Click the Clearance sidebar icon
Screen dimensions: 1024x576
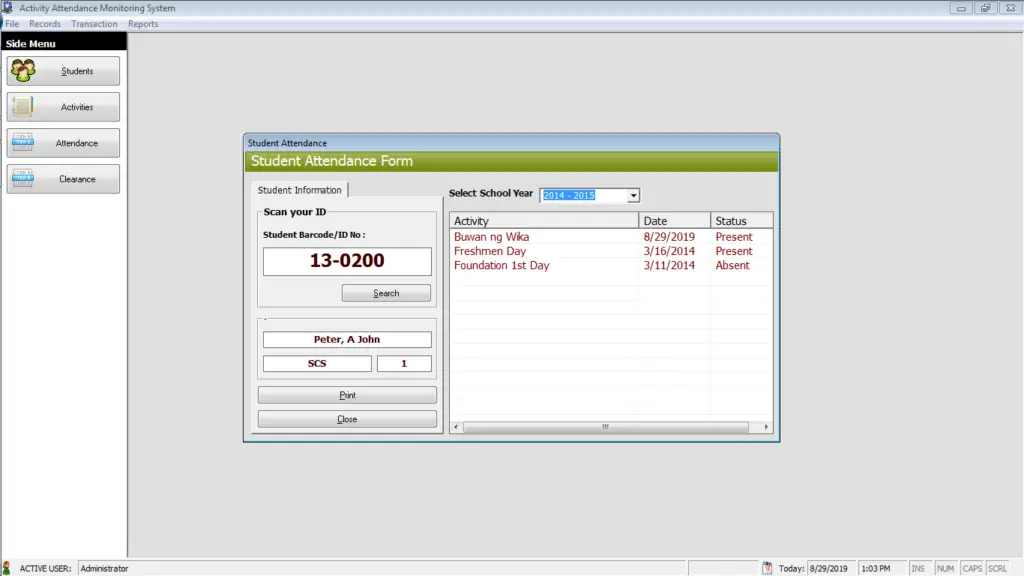pos(22,179)
